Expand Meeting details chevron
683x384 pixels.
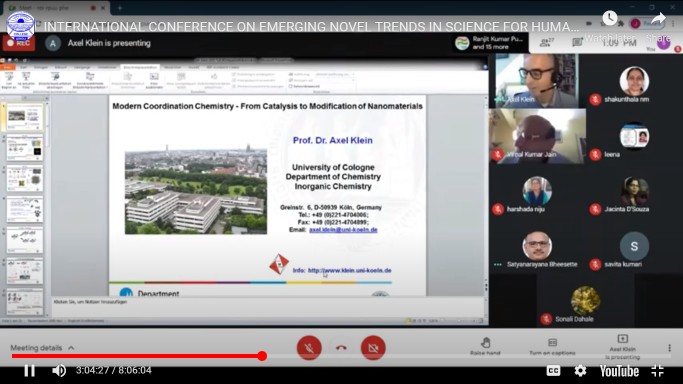pyautogui.click(x=71, y=348)
